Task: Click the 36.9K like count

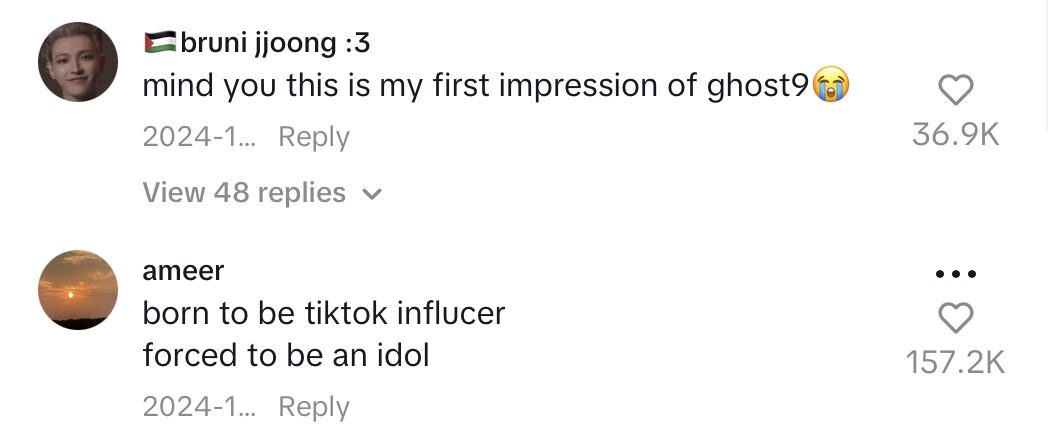Action: 955,135
